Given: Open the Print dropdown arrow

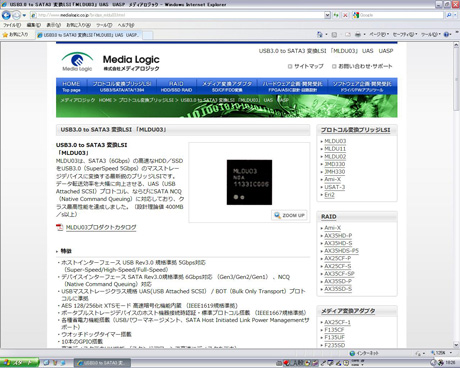Looking at the screenshot, I should [364, 34].
